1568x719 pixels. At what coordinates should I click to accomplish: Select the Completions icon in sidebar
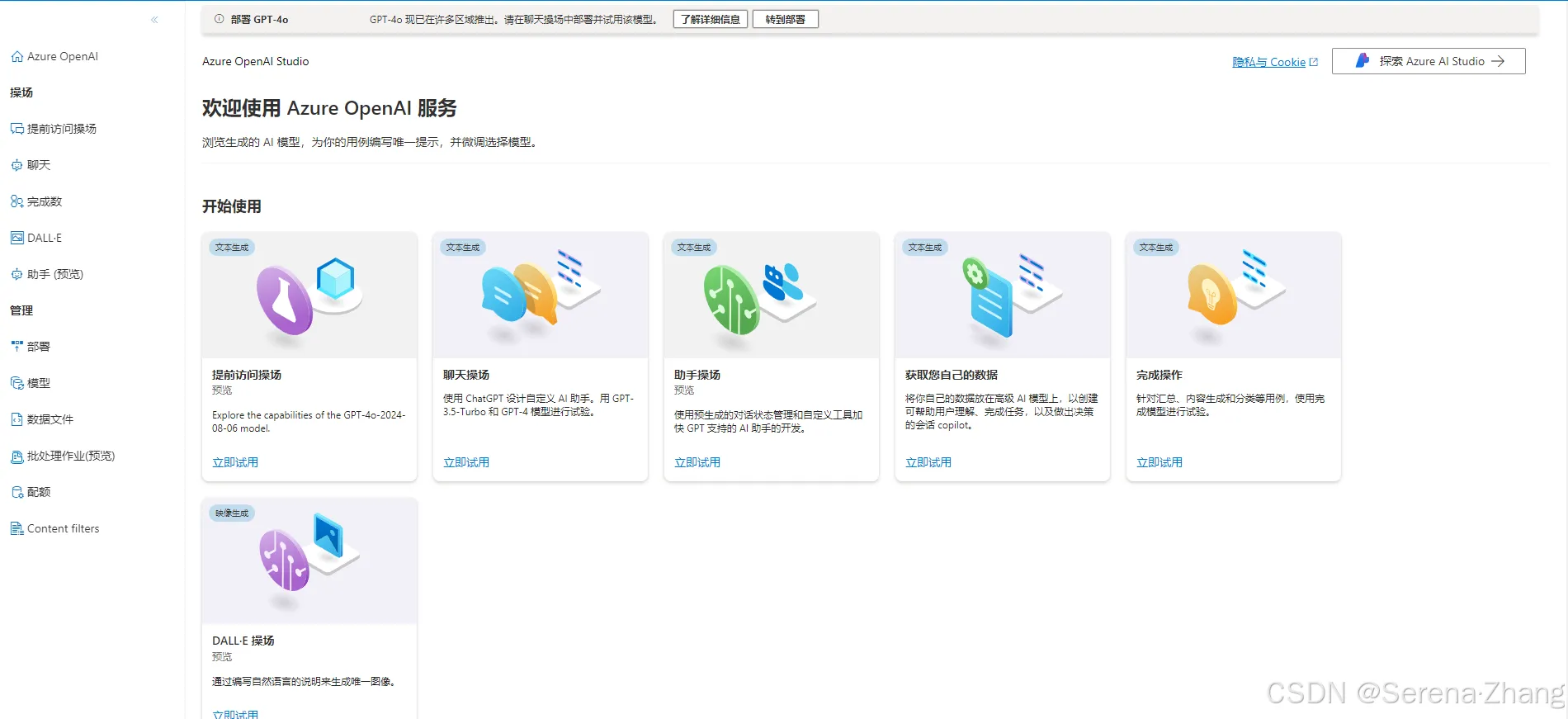click(17, 201)
